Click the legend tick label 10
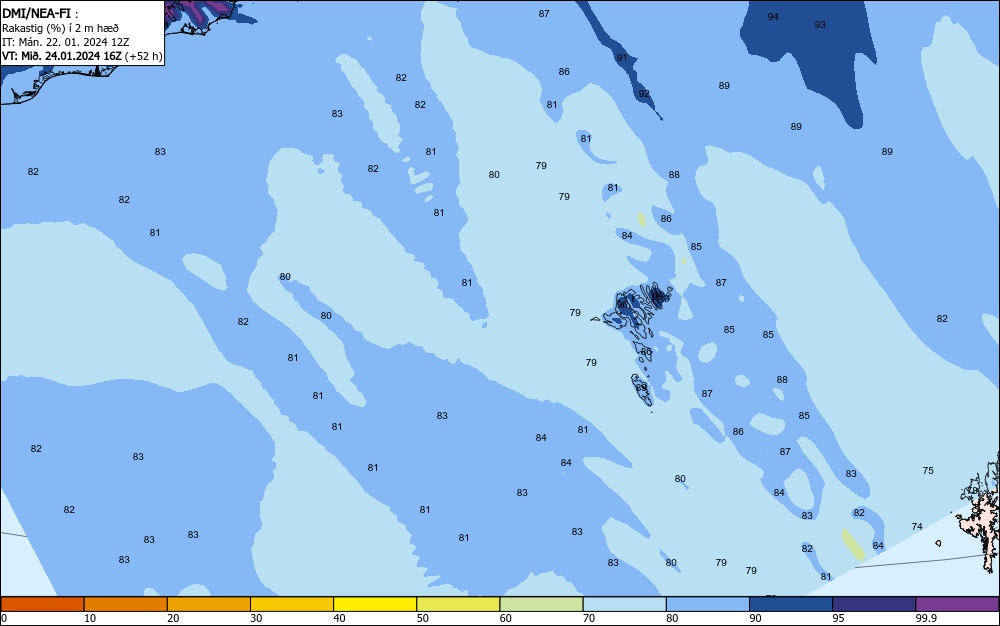The height and width of the screenshot is (626, 1000). (90, 618)
